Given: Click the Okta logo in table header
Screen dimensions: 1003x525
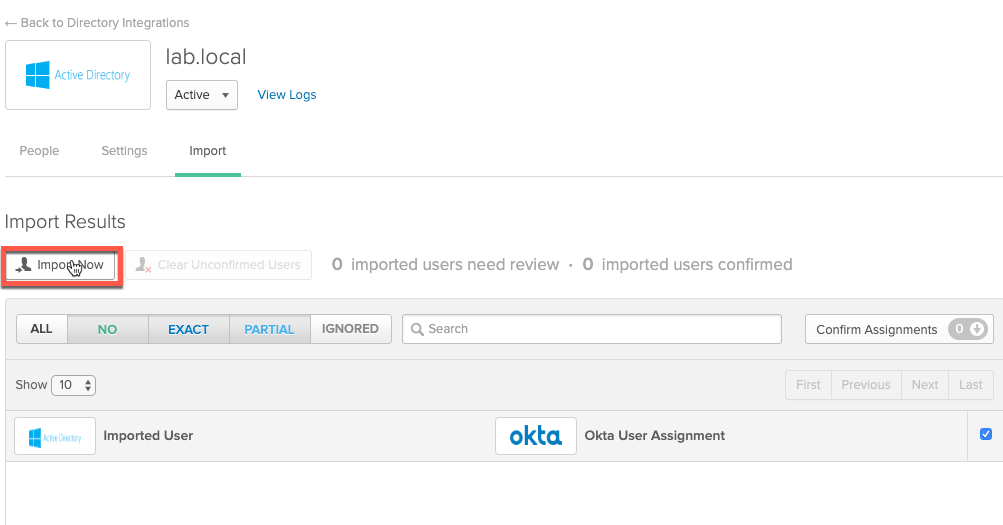Looking at the screenshot, I should click(x=535, y=436).
